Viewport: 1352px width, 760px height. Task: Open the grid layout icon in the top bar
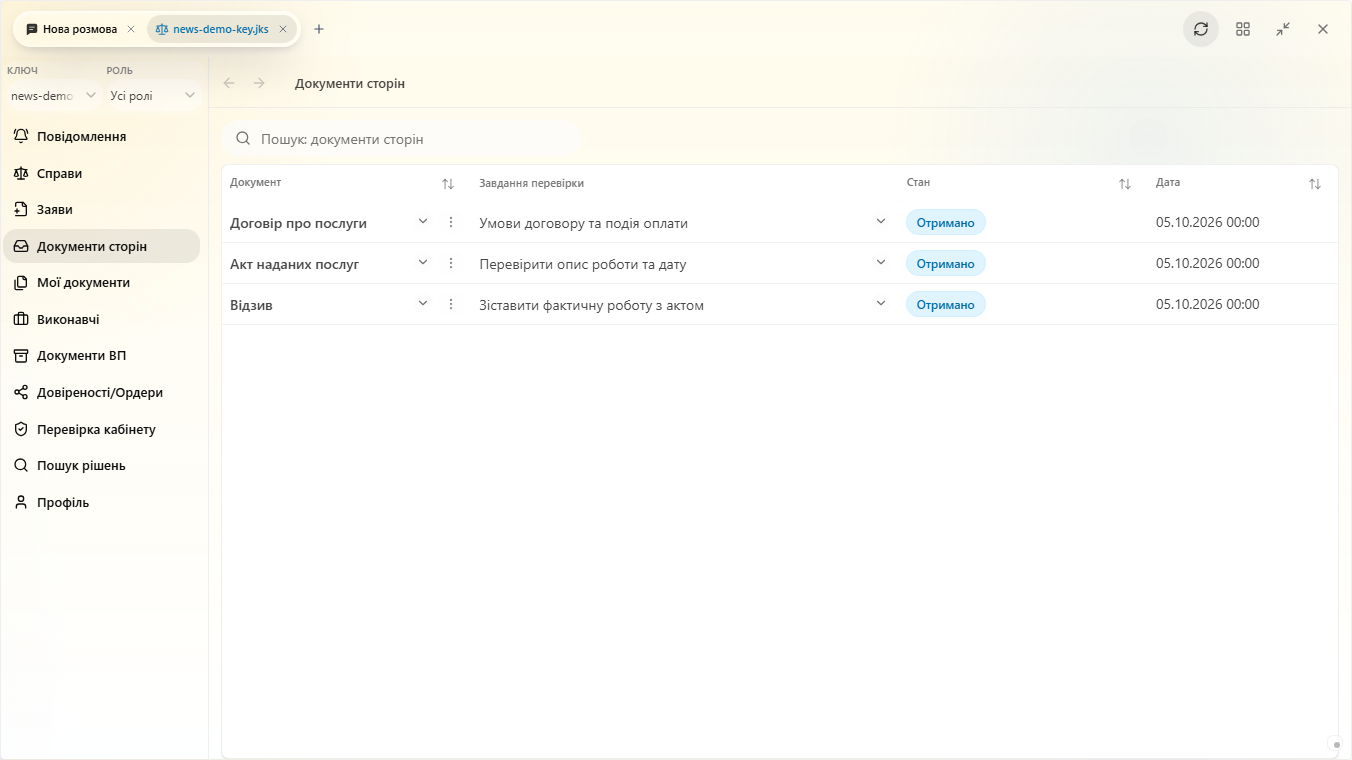click(x=1243, y=29)
